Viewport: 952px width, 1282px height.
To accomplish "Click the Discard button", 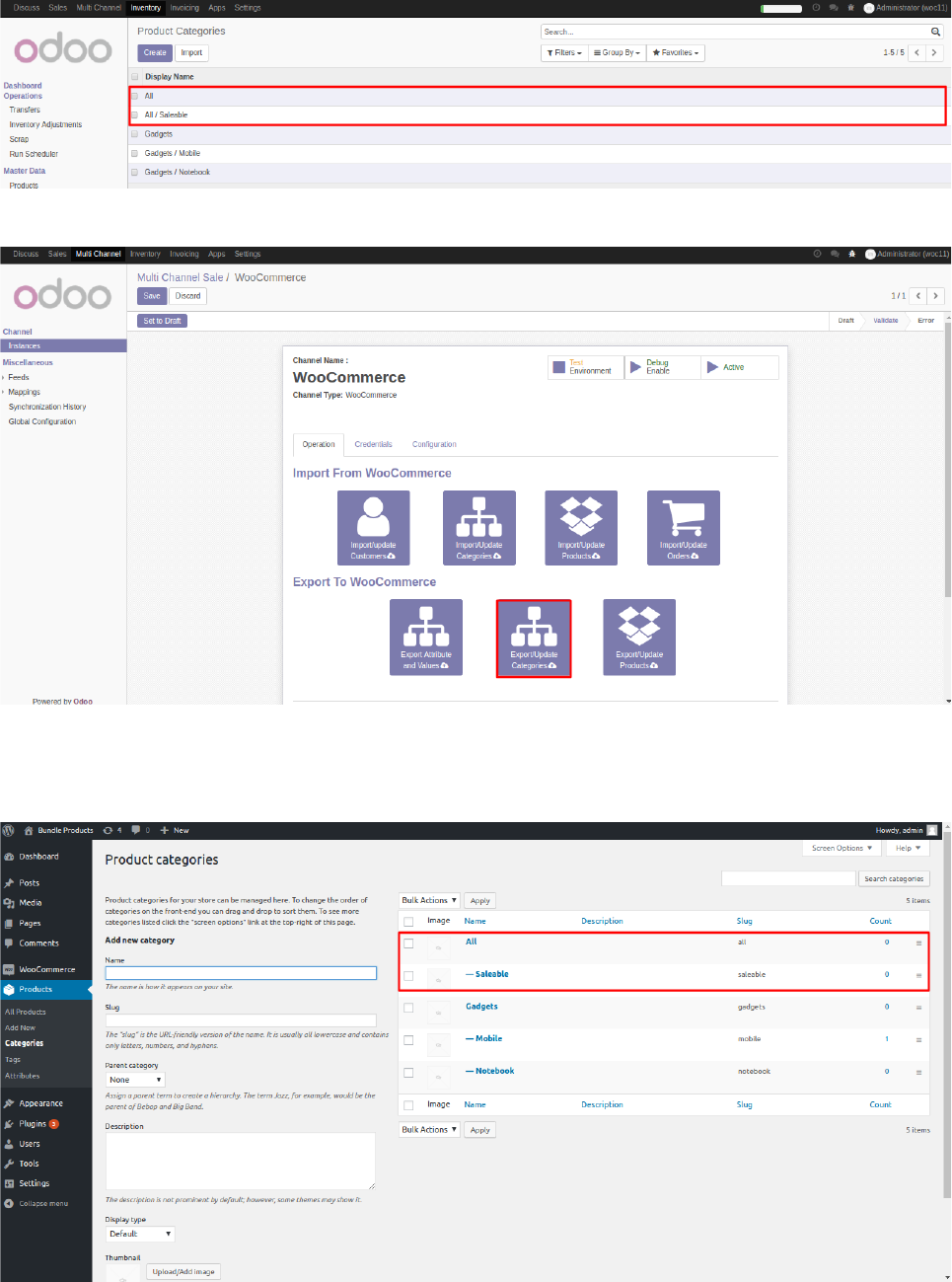I will pyautogui.click(x=187, y=296).
